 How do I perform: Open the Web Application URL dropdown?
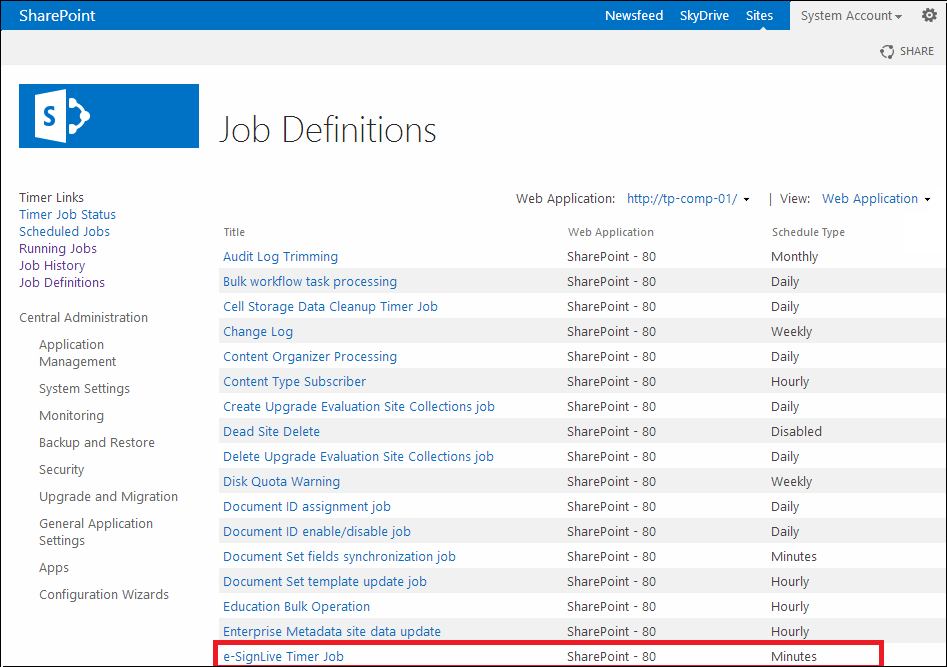688,199
